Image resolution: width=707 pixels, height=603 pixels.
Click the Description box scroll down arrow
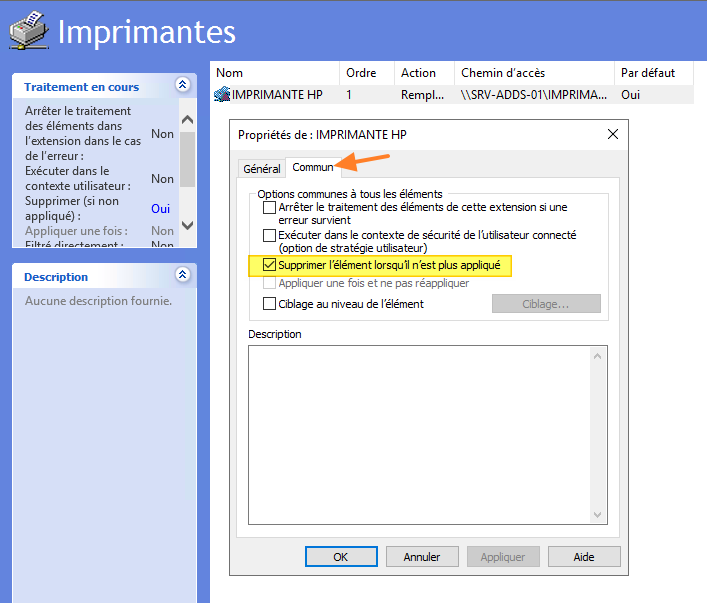point(597,515)
